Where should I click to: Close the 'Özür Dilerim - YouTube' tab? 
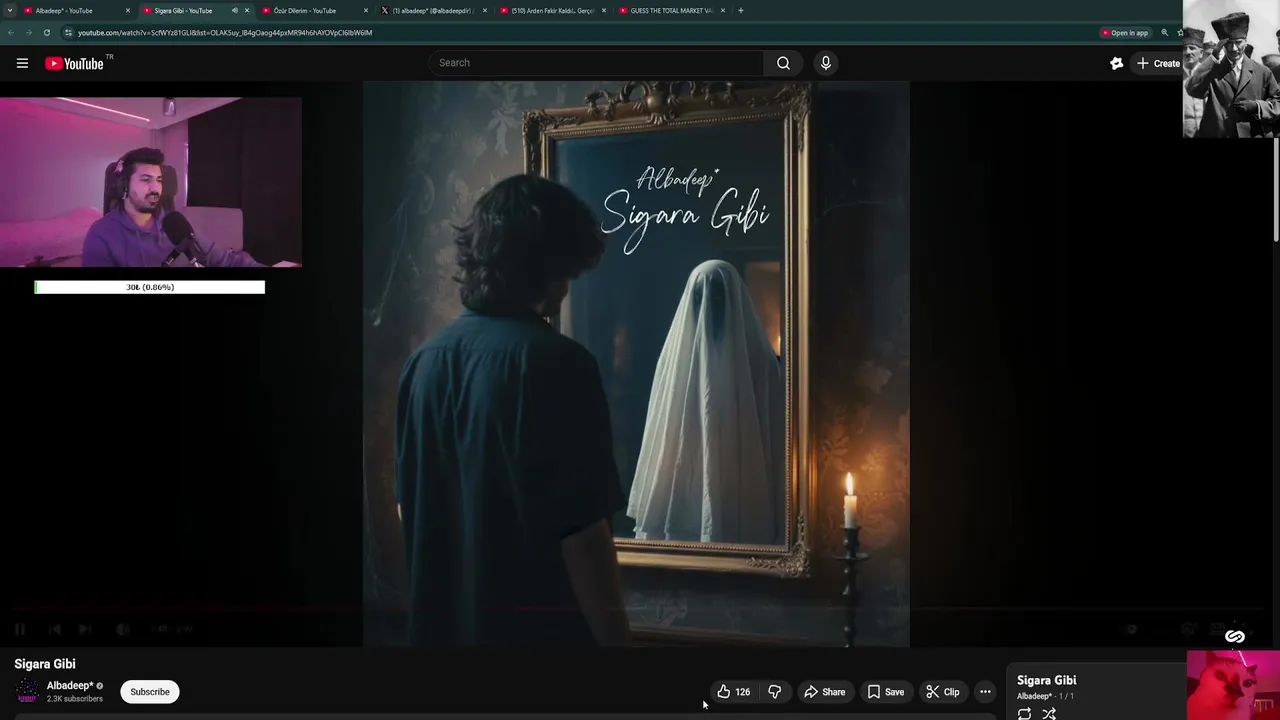(366, 10)
